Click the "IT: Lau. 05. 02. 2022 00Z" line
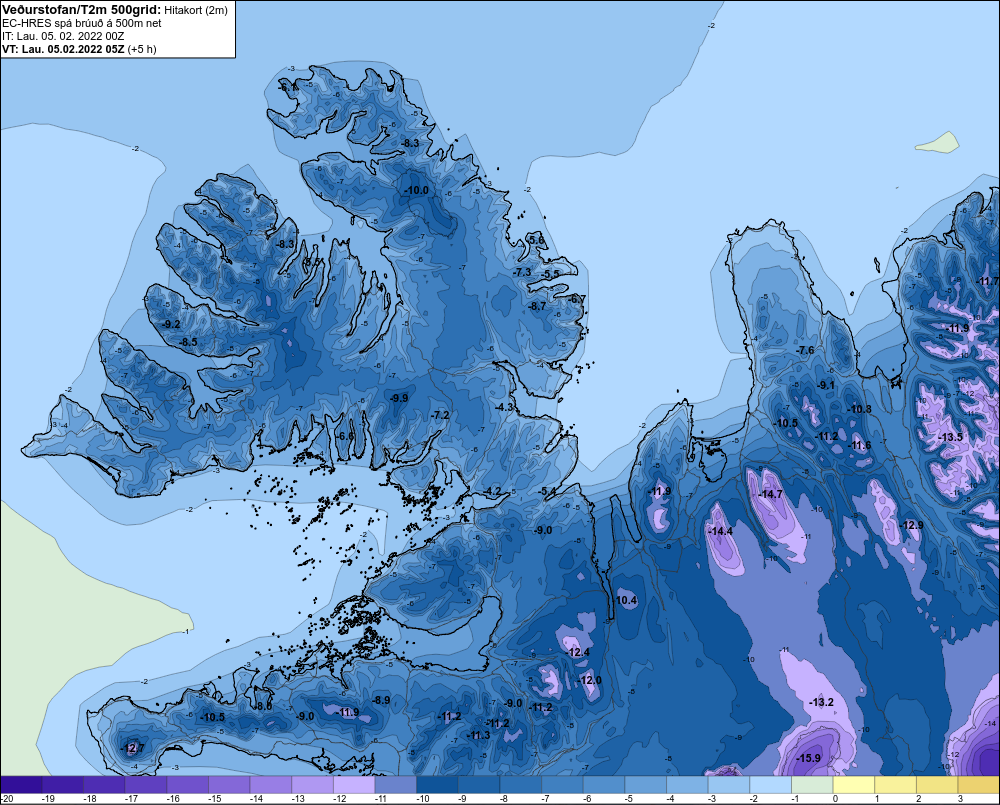The height and width of the screenshot is (805, 1000). coord(63,36)
